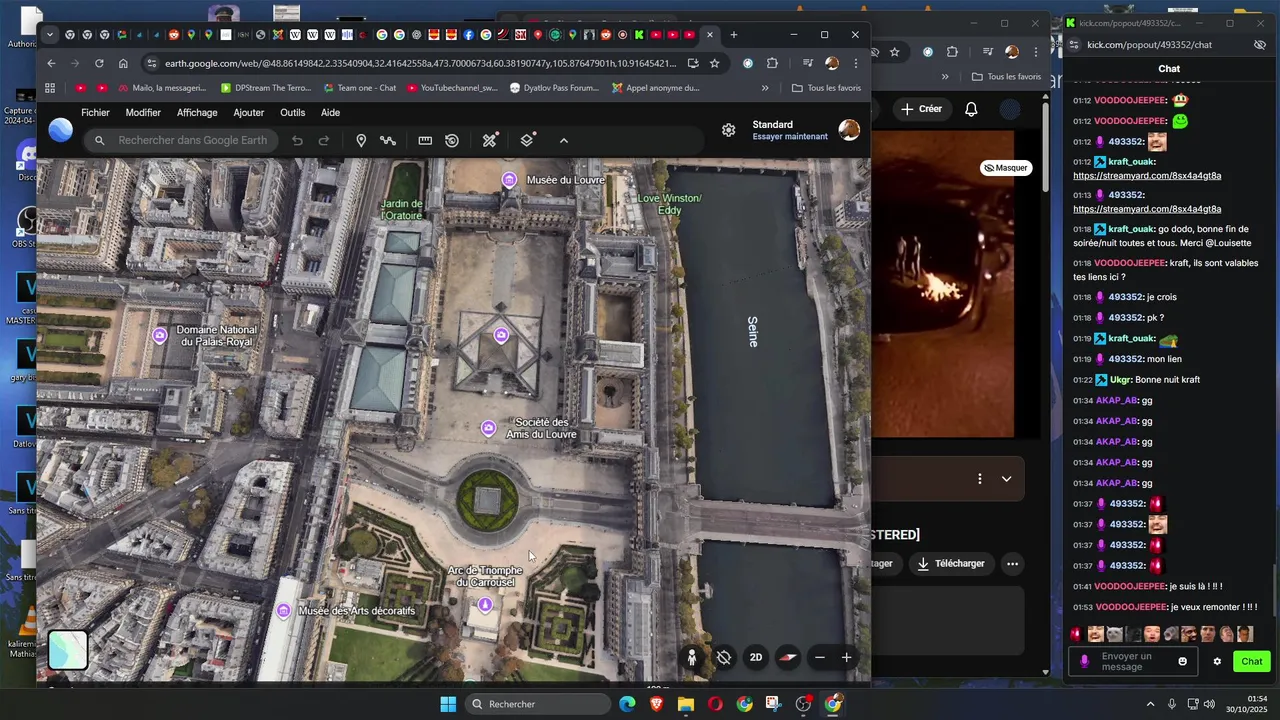
Task: Select the draw path or polygon tool
Action: click(388, 141)
